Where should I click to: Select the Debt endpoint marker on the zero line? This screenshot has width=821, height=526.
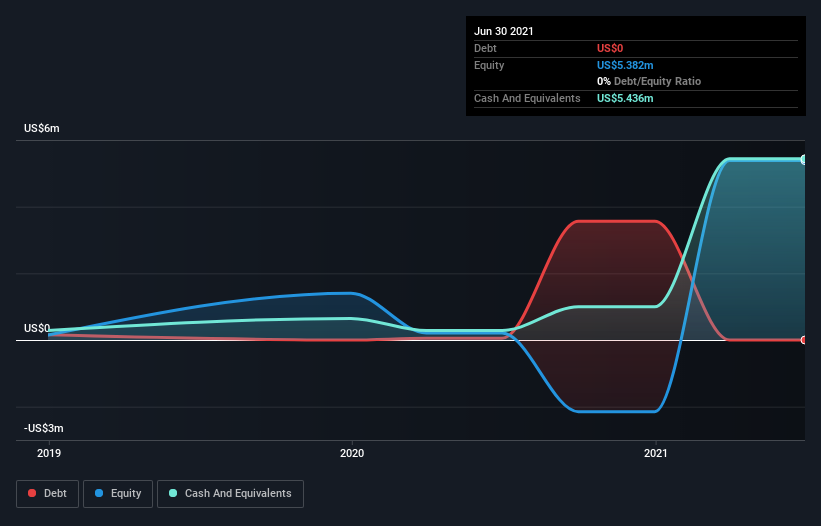click(x=803, y=340)
